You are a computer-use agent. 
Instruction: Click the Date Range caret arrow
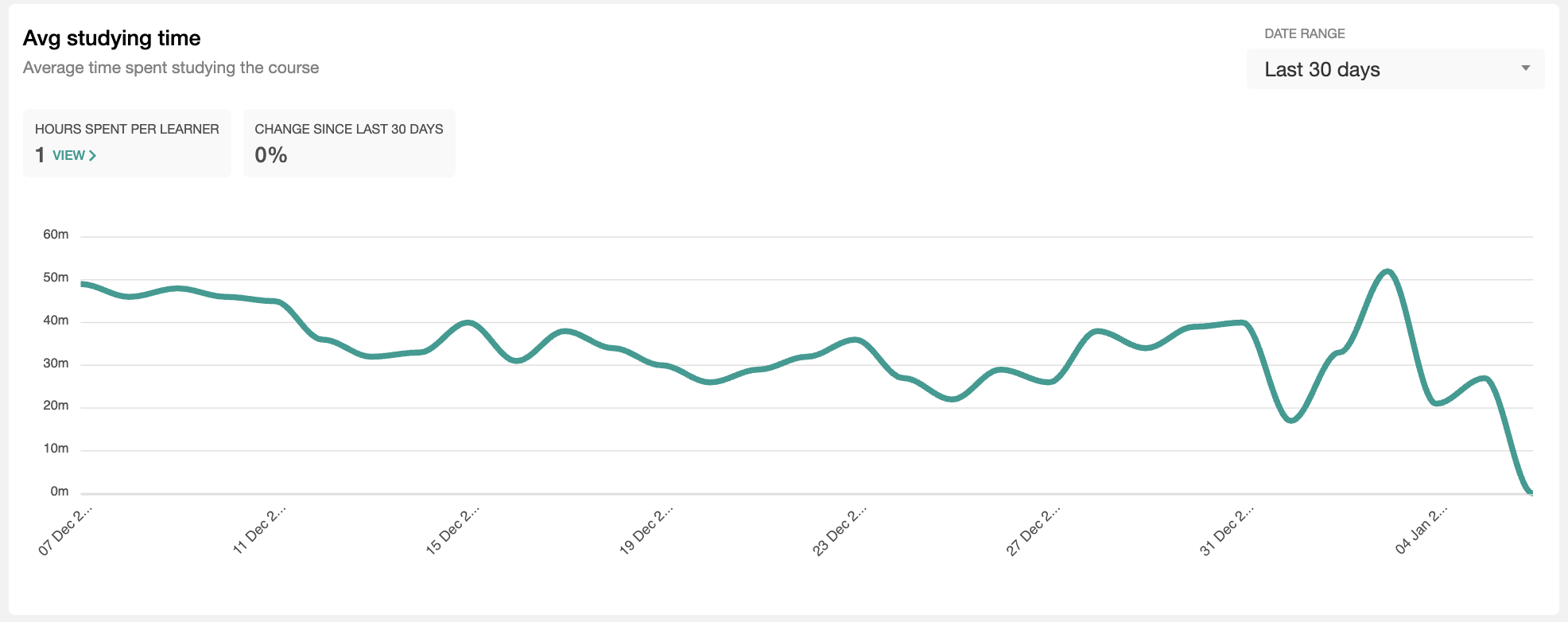coord(1525,68)
